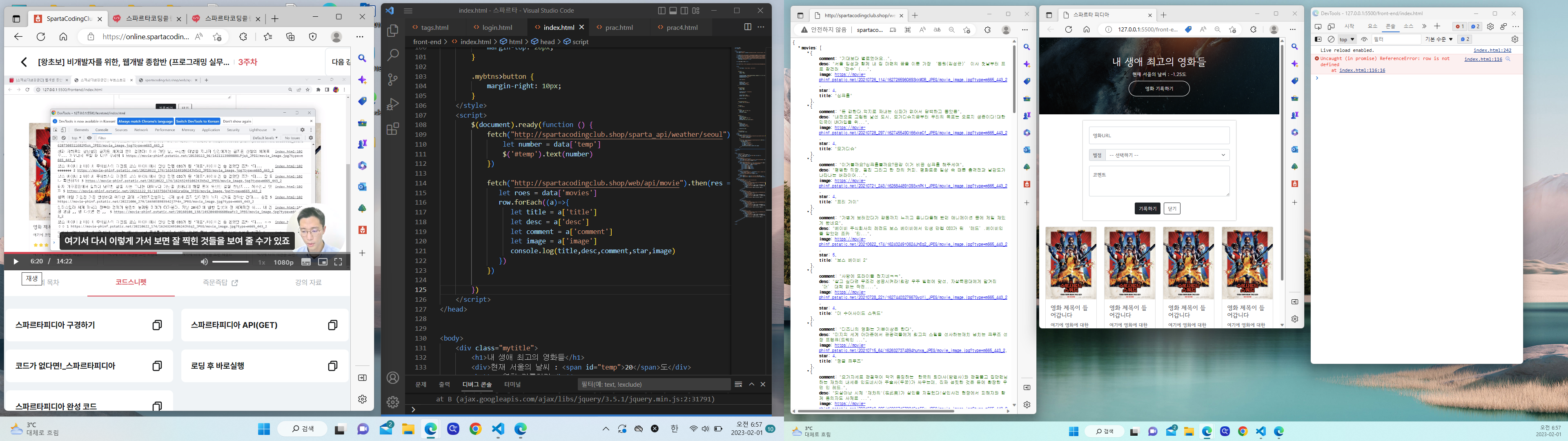
Task: Open the VS Code hamburger menu
Action: point(408,10)
